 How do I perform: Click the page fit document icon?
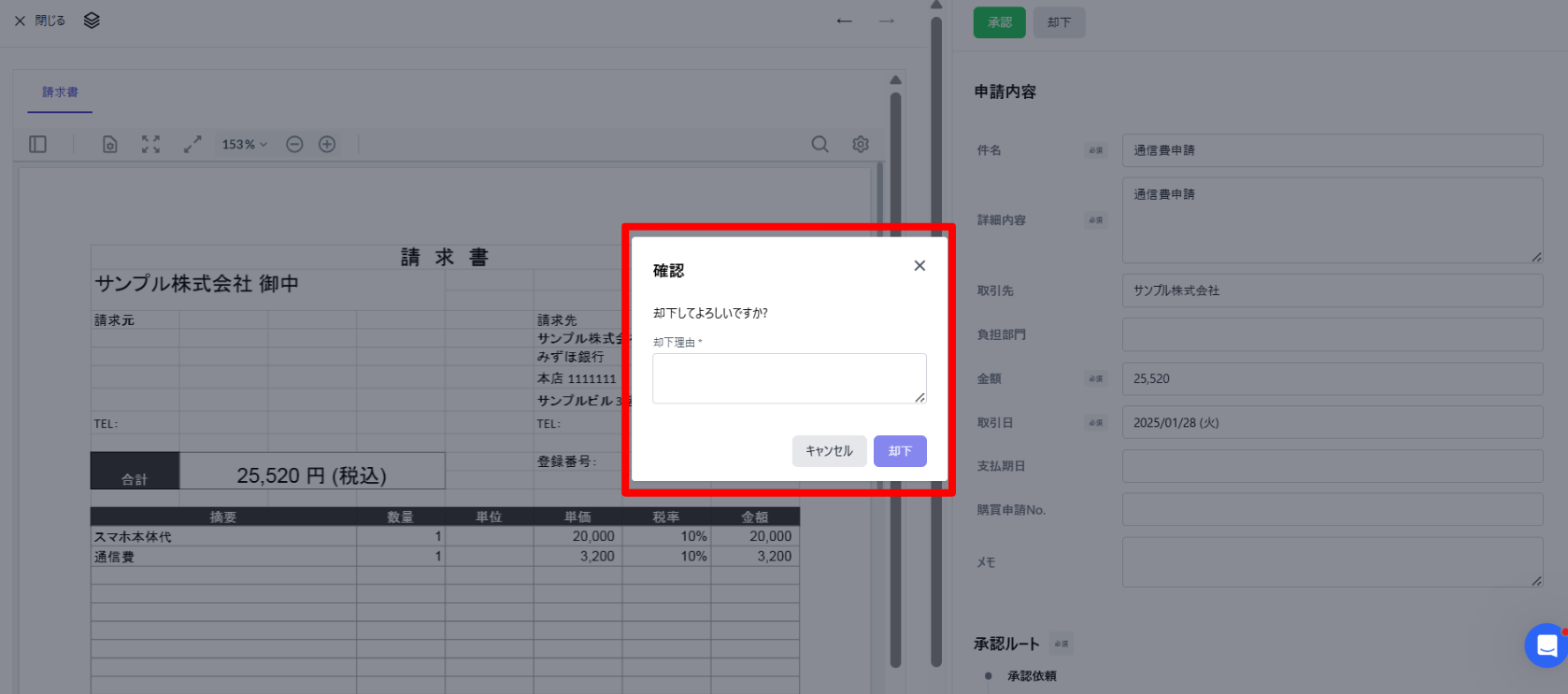coord(110,144)
